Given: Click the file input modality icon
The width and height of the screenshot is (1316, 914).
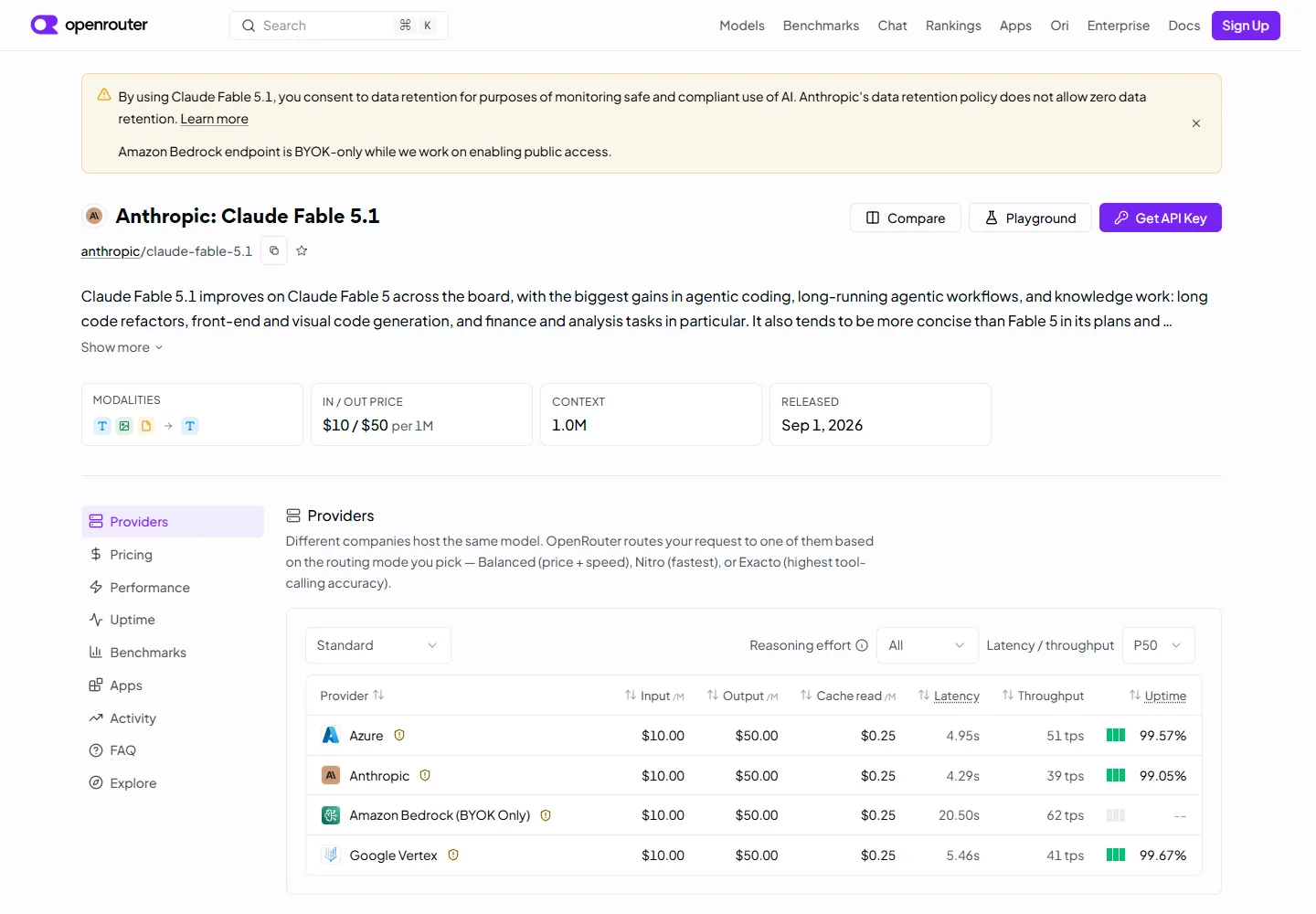Looking at the screenshot, I should pos(146,426).
